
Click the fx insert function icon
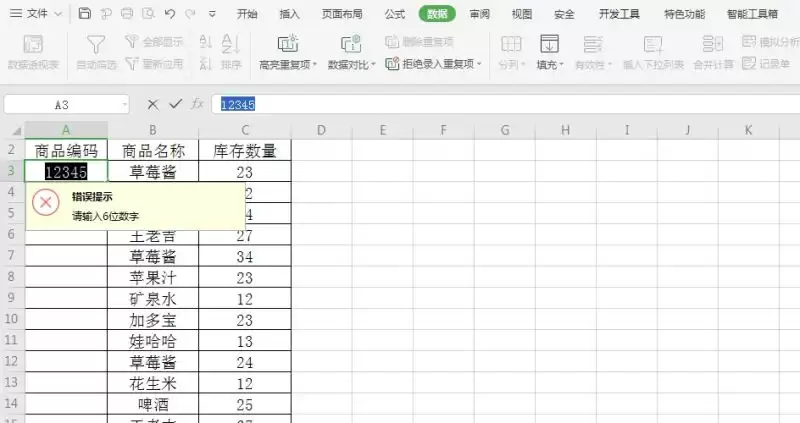pos(197,104)
